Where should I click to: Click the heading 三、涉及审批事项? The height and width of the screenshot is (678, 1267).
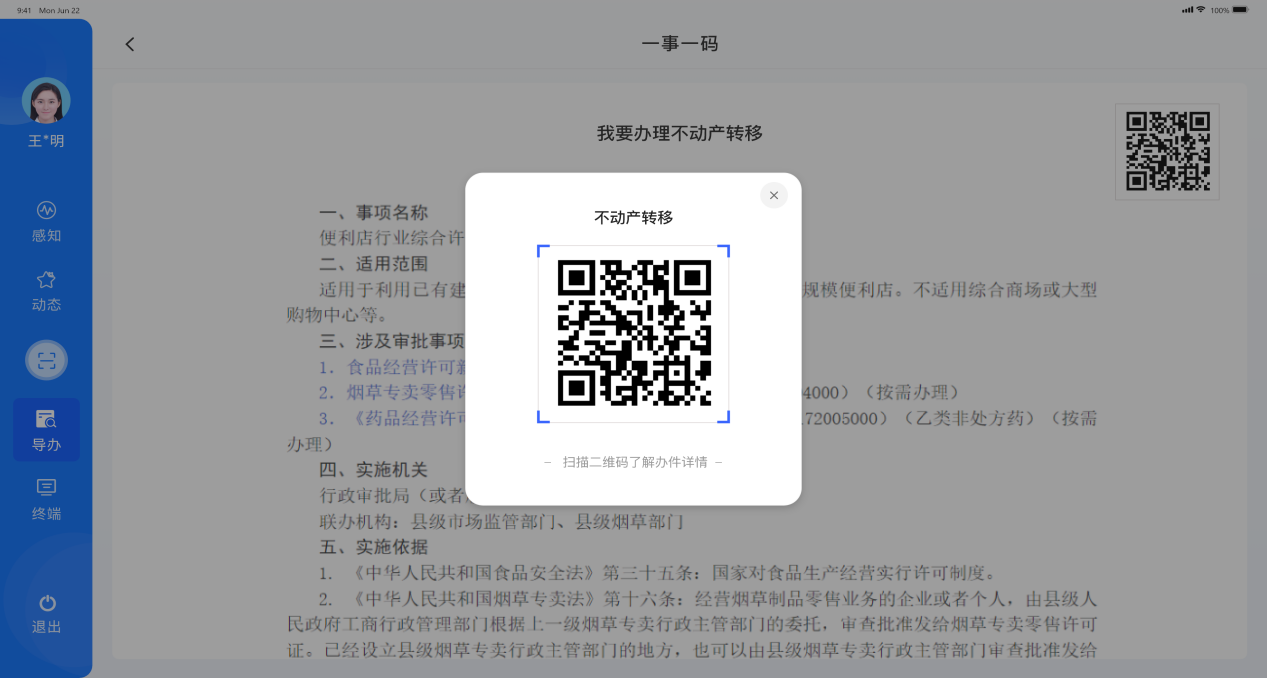pyautogui.click(x=392, y=340)
